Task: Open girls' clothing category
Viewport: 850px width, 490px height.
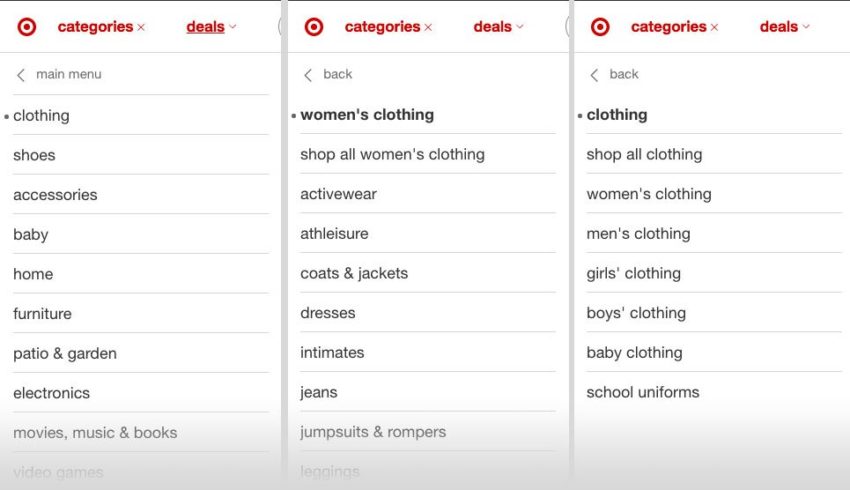Action: click(x=633, y=273)
